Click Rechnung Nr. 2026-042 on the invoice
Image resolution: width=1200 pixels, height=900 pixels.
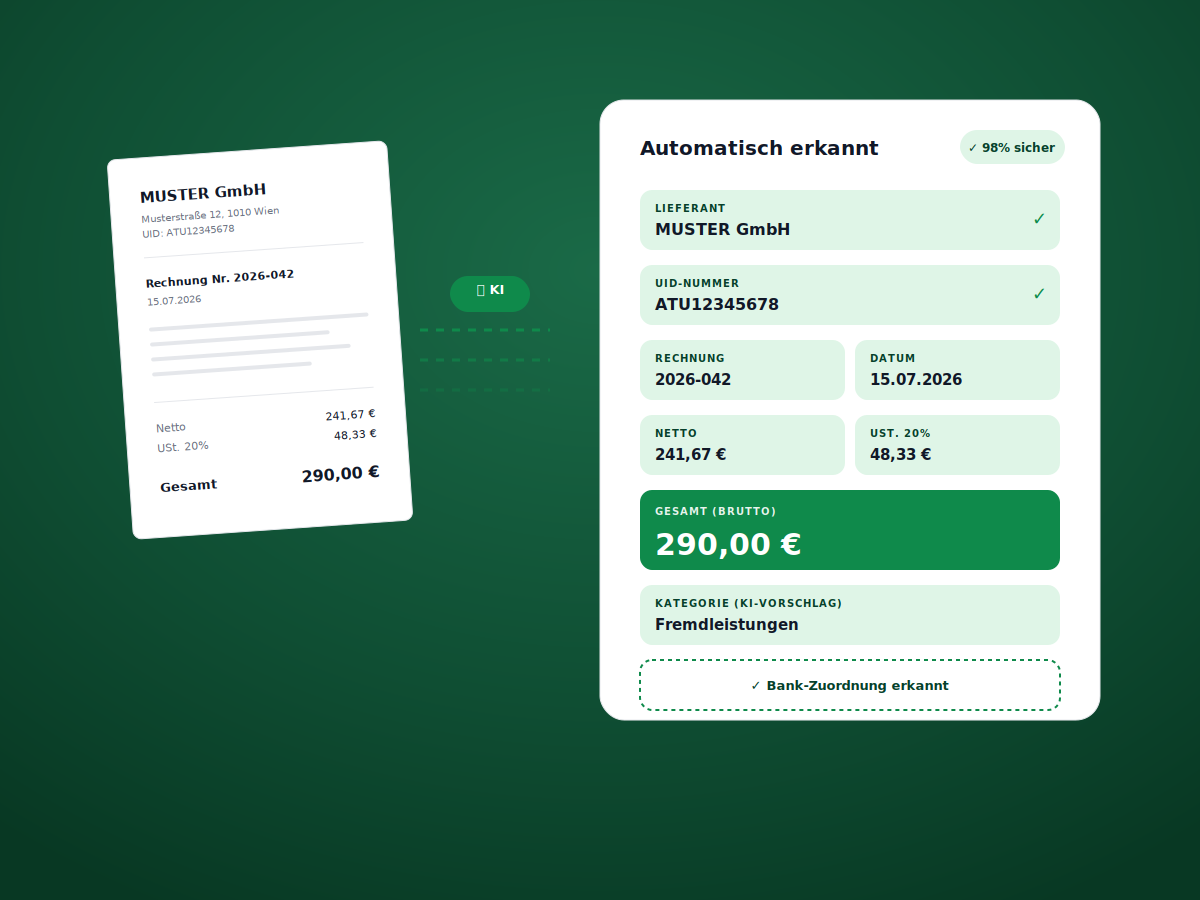(x=220, y=278)
